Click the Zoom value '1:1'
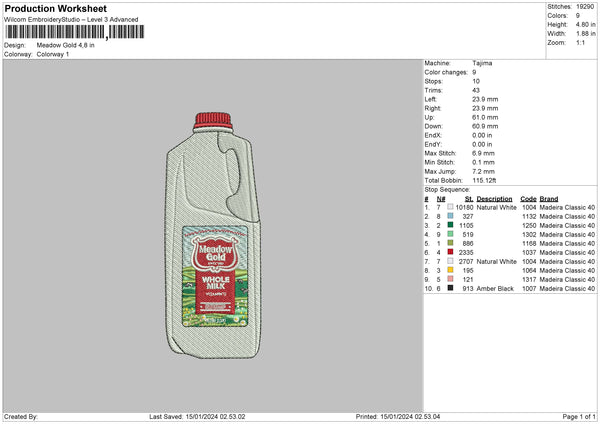Image resolution: width=600 pixels, height=424 pixels. tap(580, 43)
